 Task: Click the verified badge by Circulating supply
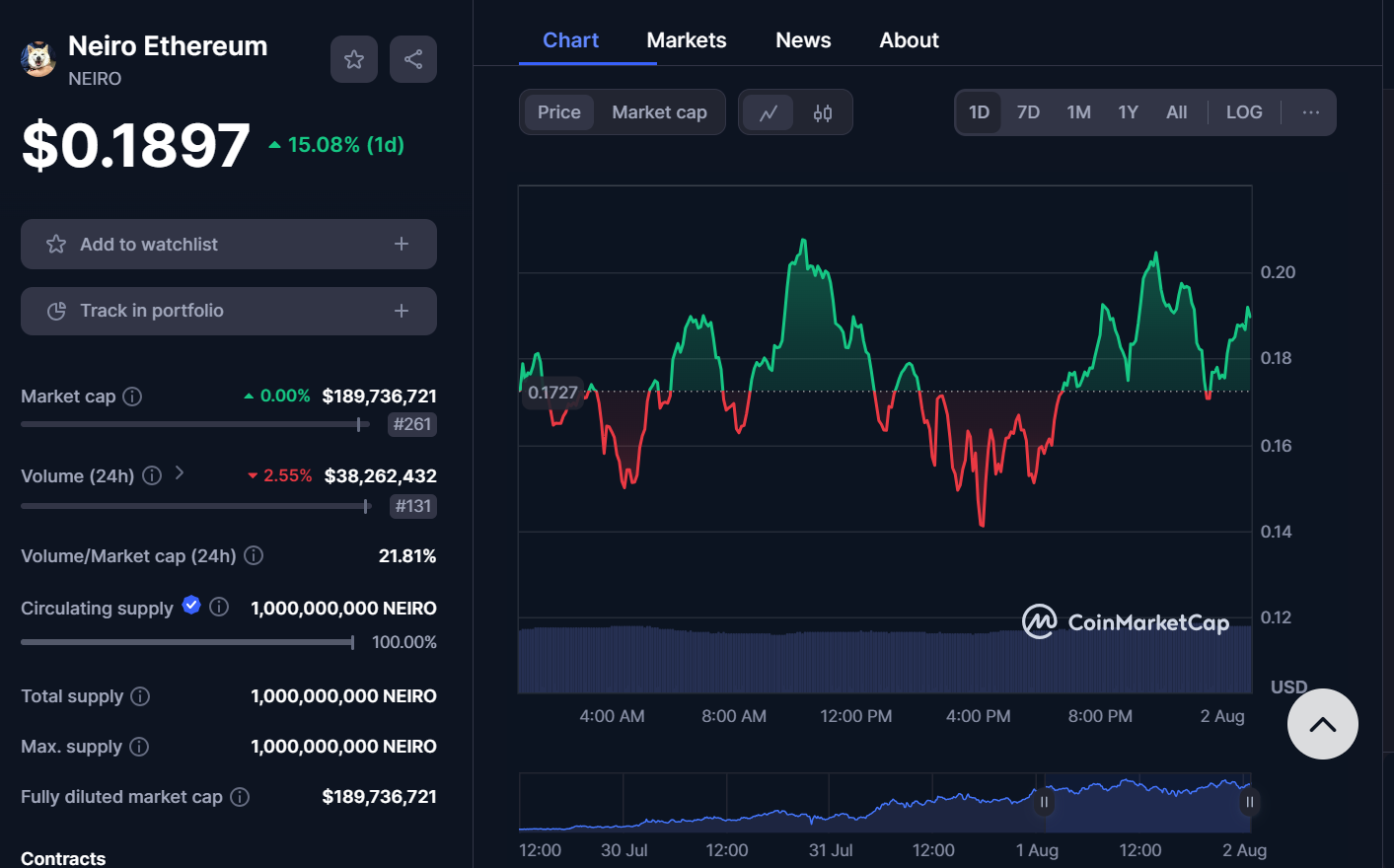[x=191, y=606]
